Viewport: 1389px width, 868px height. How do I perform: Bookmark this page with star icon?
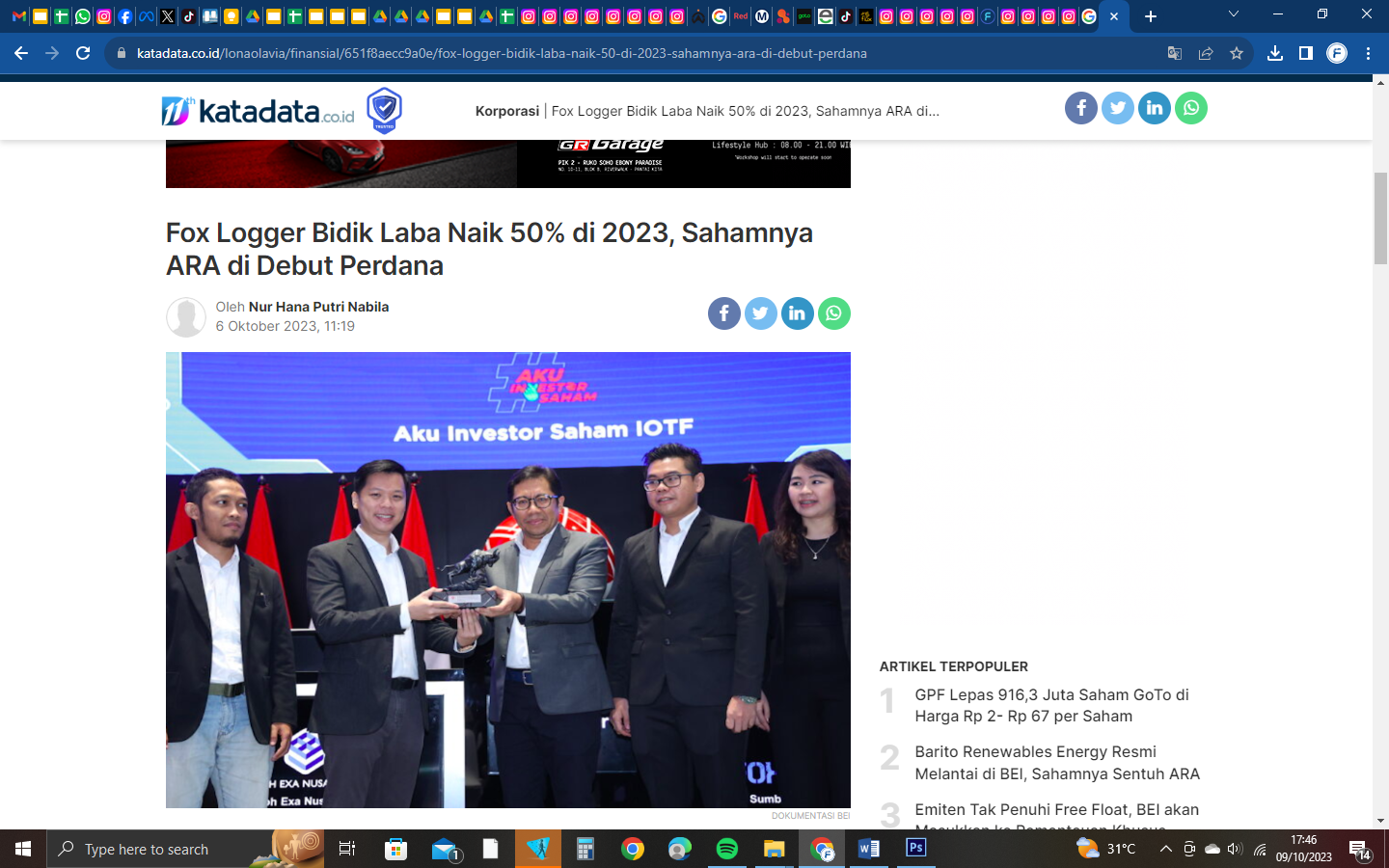click(1236, 54)
